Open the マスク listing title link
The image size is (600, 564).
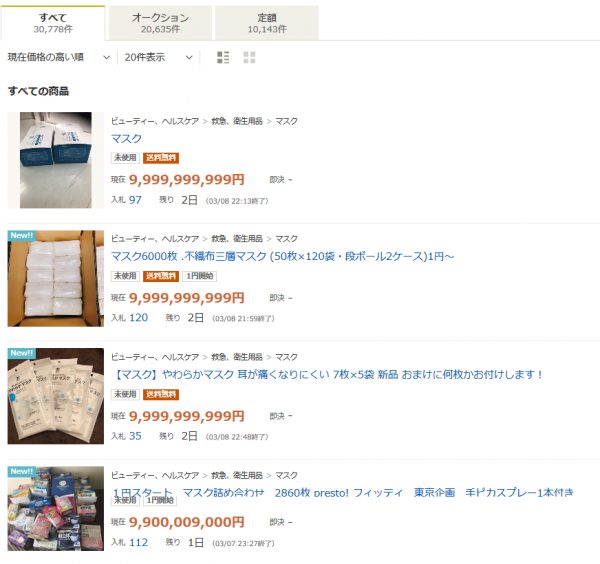point(126,139)
